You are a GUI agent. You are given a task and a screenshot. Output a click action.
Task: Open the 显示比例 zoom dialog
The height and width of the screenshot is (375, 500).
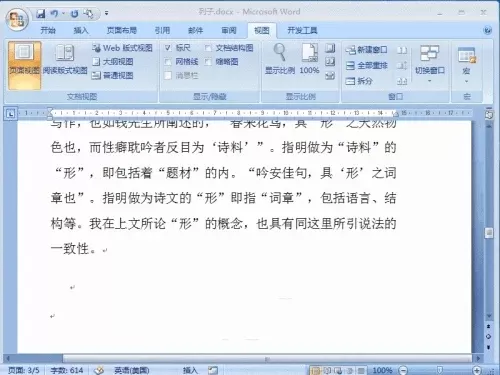click(x=280, y=59)
